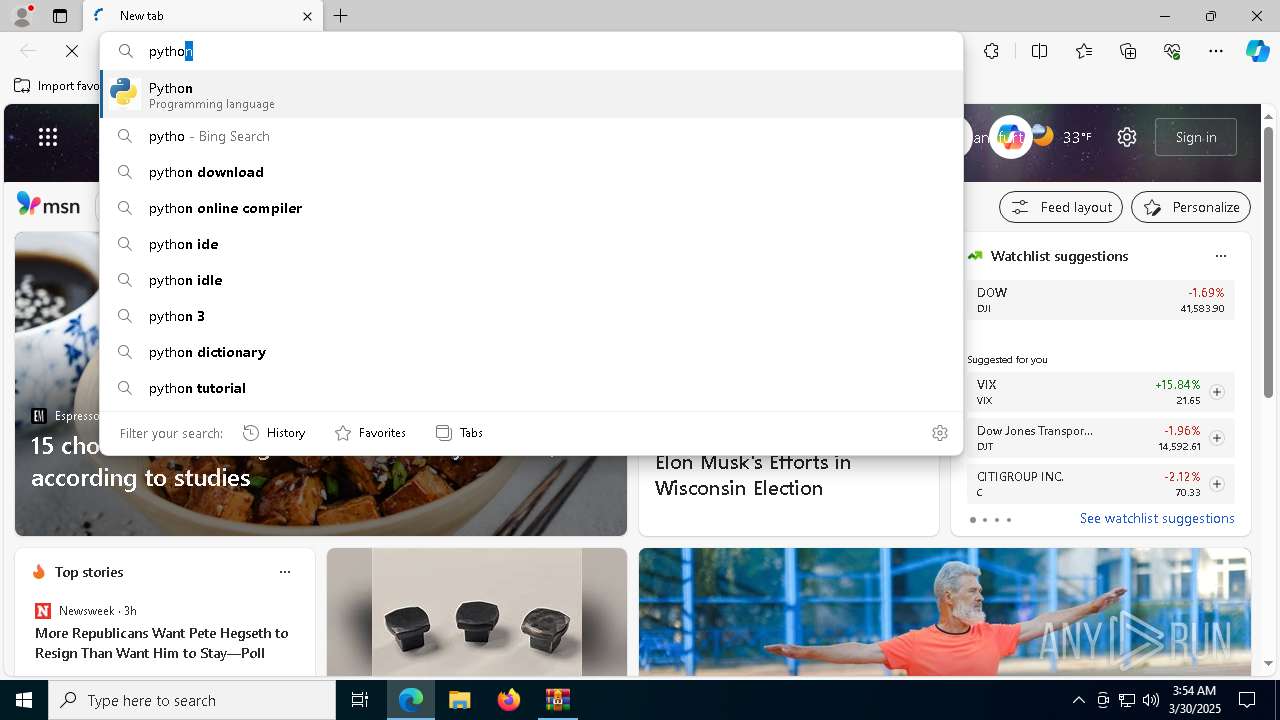Open Task View on taskbar

click(360, 700)
